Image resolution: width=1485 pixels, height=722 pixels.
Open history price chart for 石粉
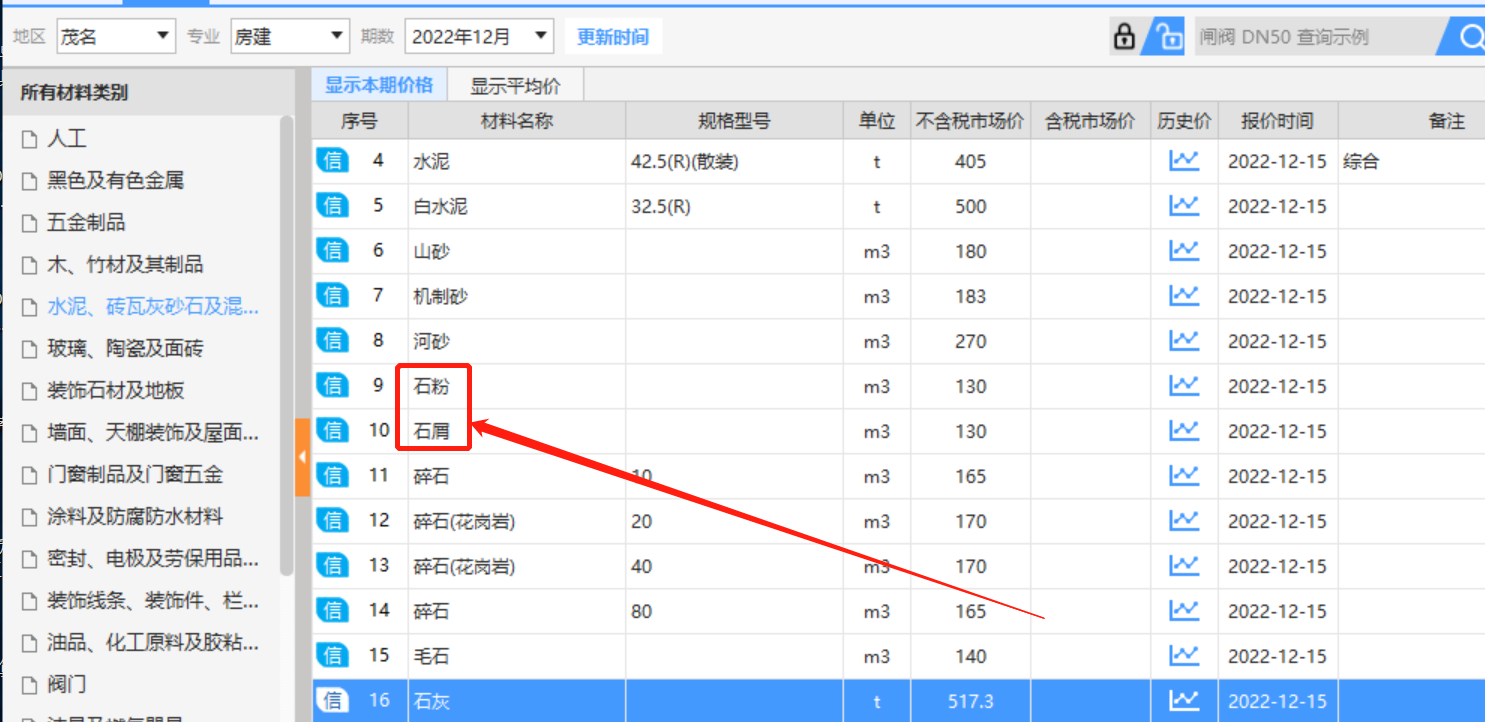(x=1184, y=385)
